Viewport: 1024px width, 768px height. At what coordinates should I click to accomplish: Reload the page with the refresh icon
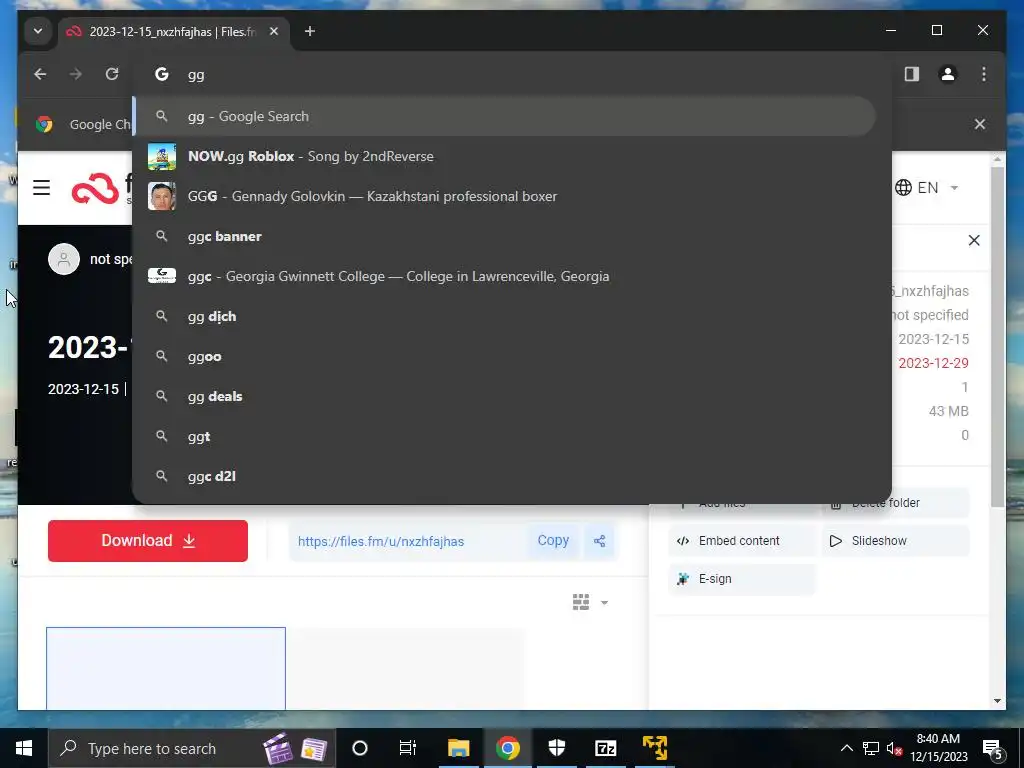click(112, 74)
